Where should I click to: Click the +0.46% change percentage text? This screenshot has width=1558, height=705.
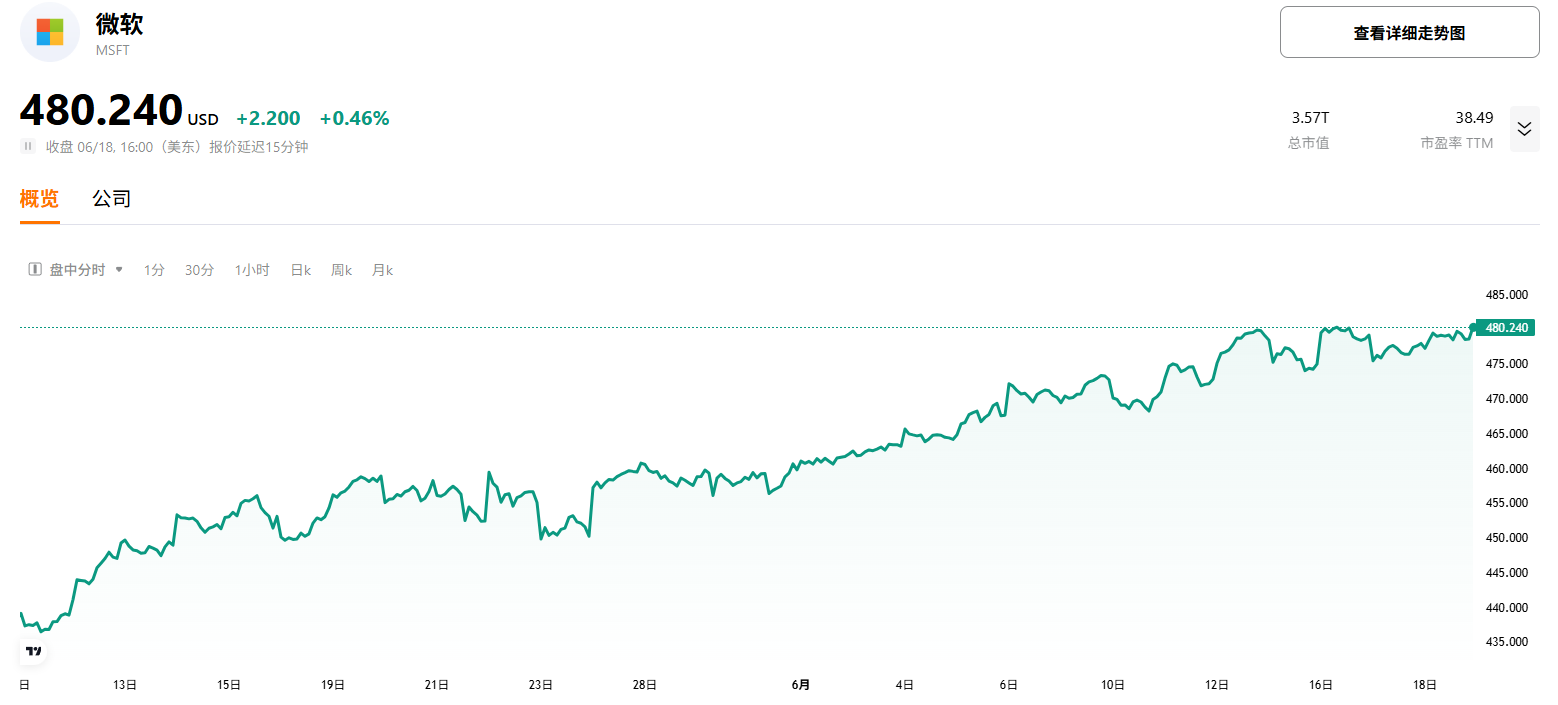click(x=356, y=117)
